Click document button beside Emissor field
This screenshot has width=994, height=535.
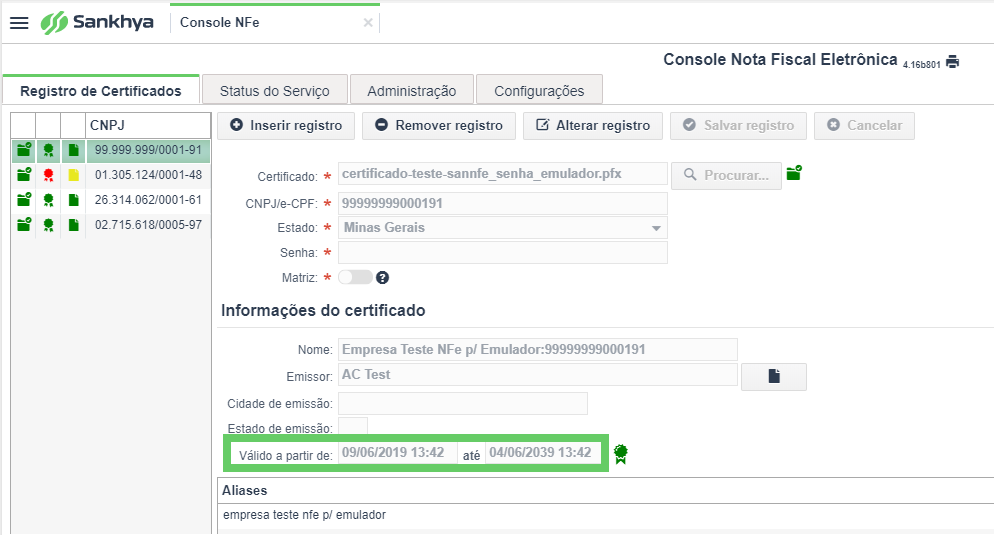tap(773, 377)
